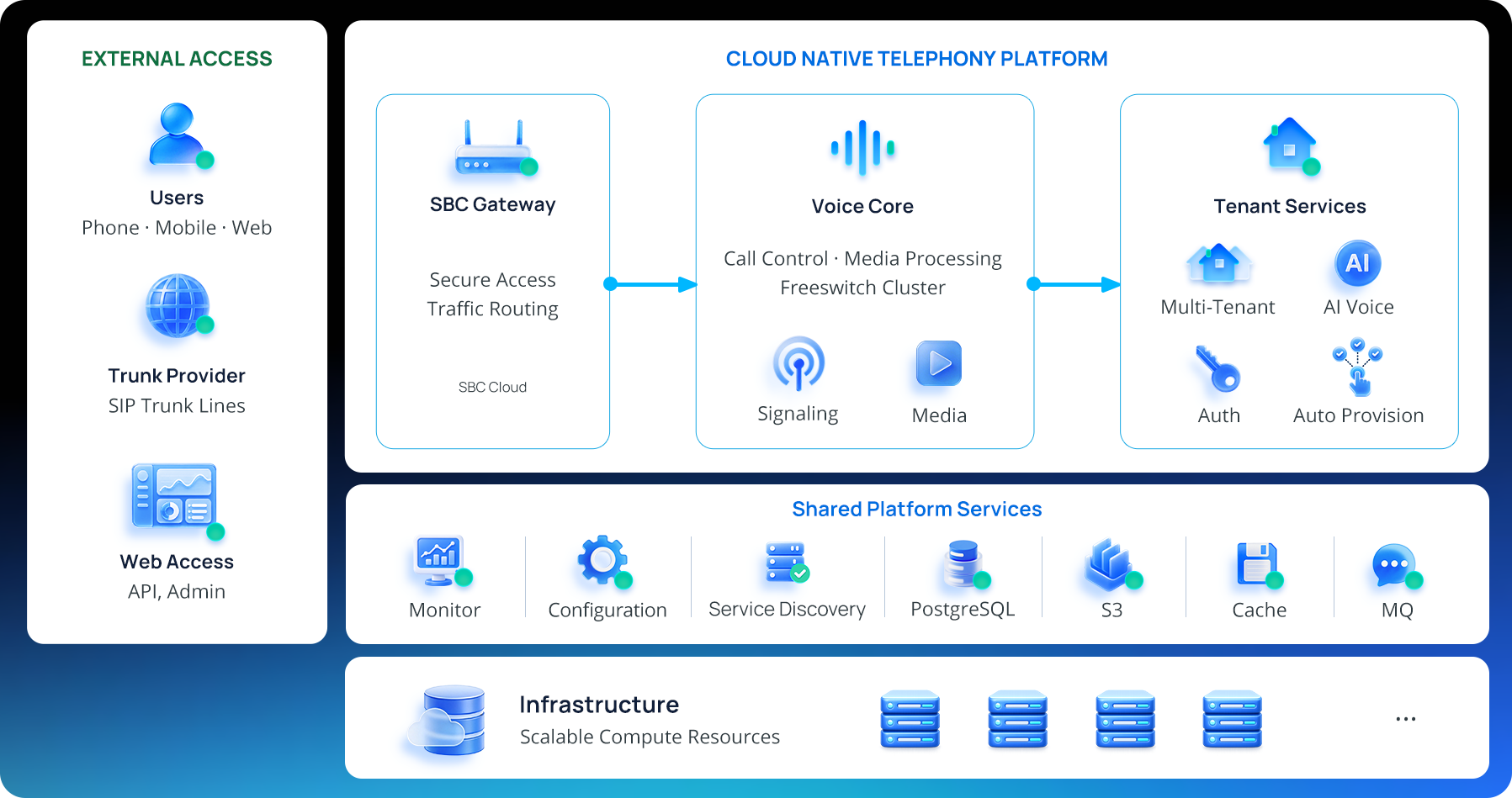Click the Multi-Tenant house icon
Viewport: 1512px width, 798px height.
(1218, 263)
